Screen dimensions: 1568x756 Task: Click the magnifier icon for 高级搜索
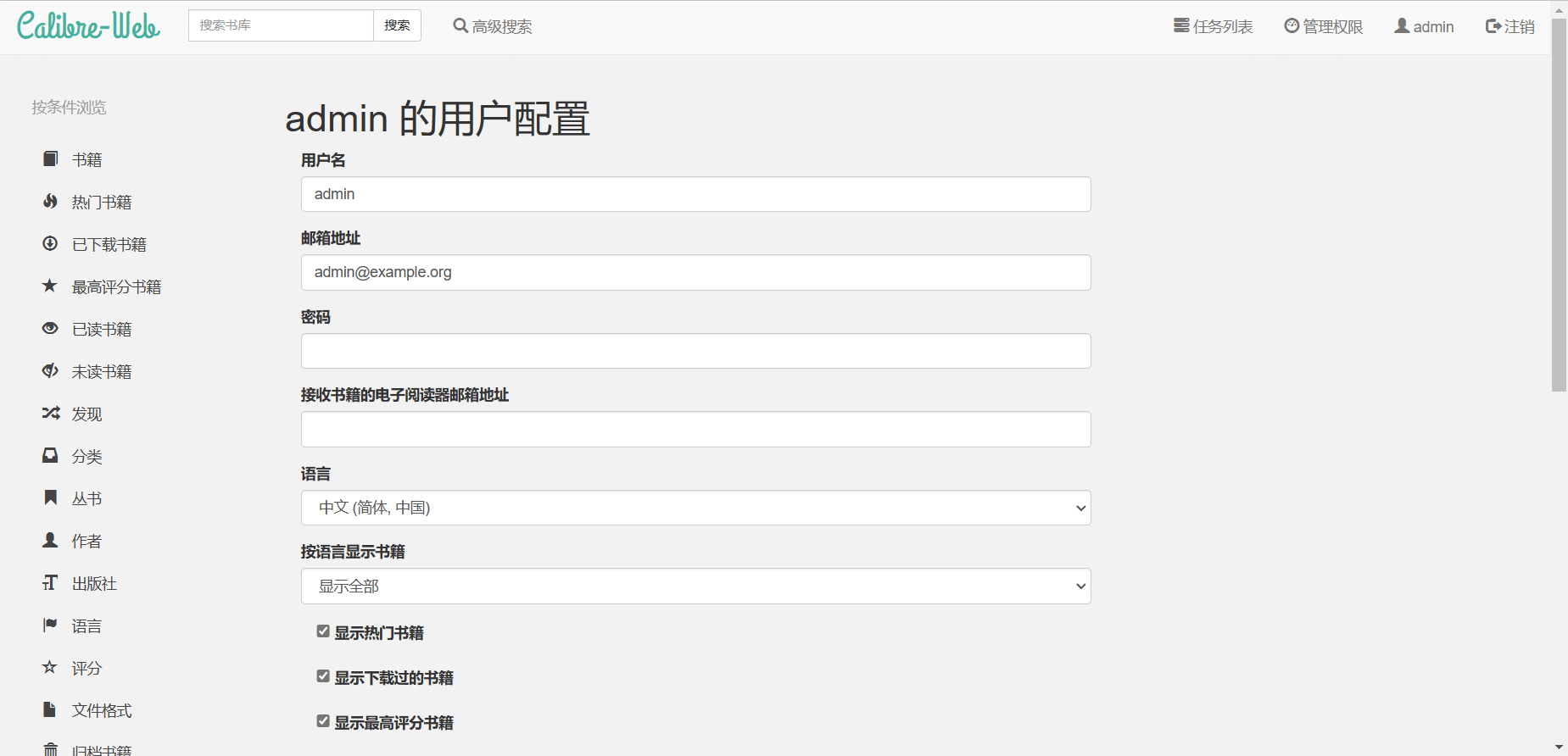point(460,25)
